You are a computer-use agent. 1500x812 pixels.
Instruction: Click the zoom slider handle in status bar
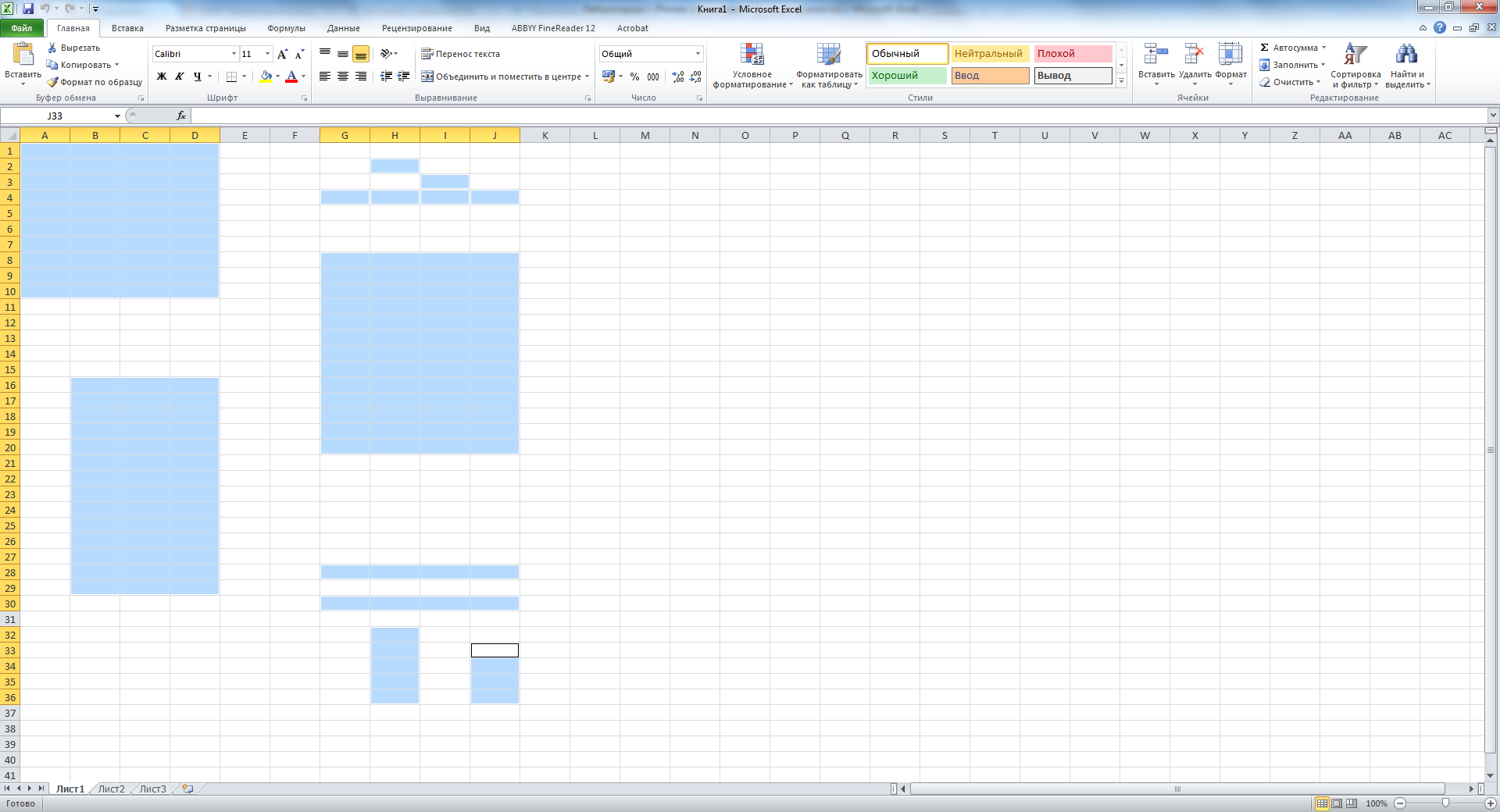1445,803
